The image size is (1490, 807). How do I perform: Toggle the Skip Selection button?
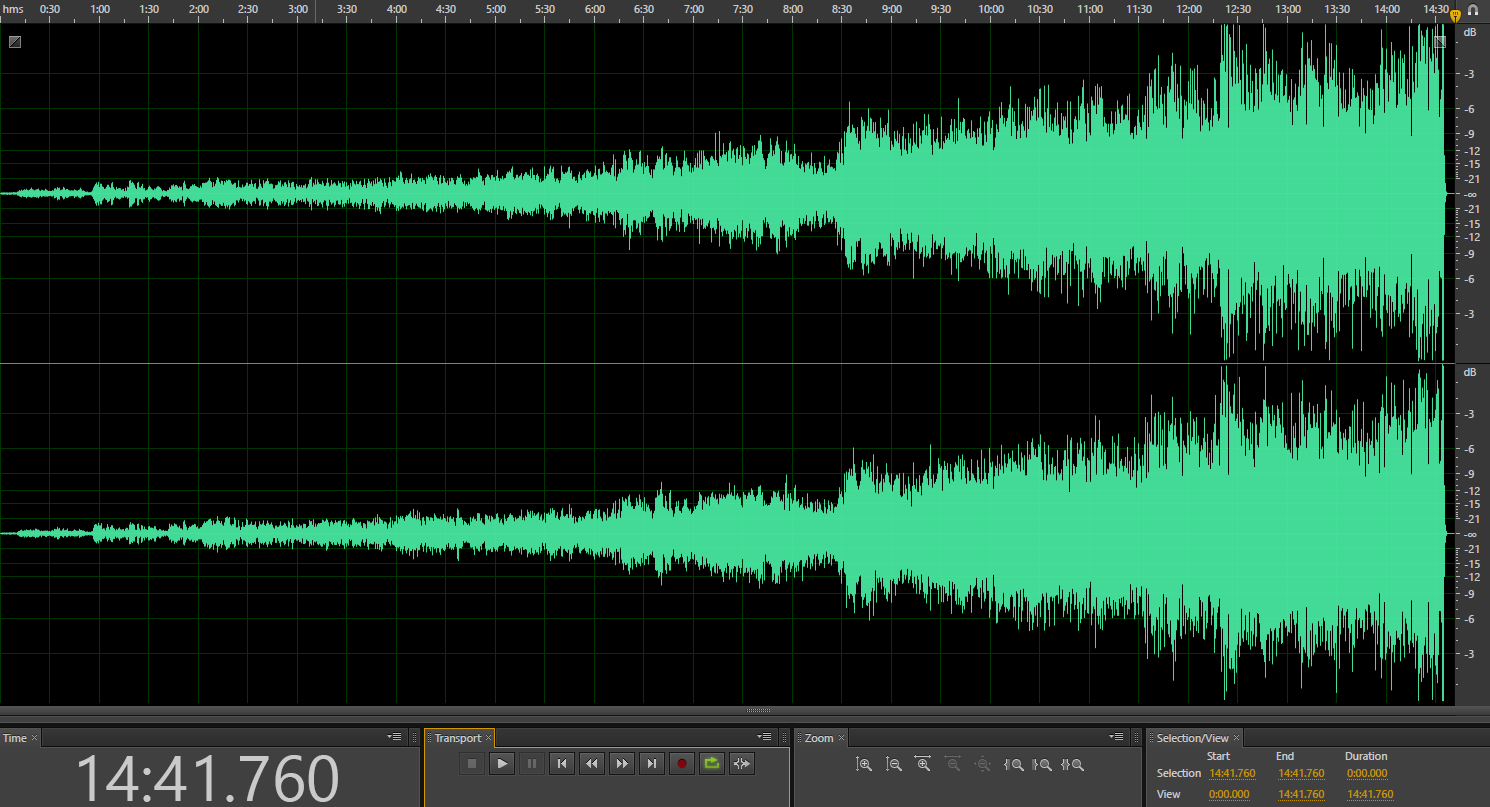pyautogui.click(x=741, y=764)
